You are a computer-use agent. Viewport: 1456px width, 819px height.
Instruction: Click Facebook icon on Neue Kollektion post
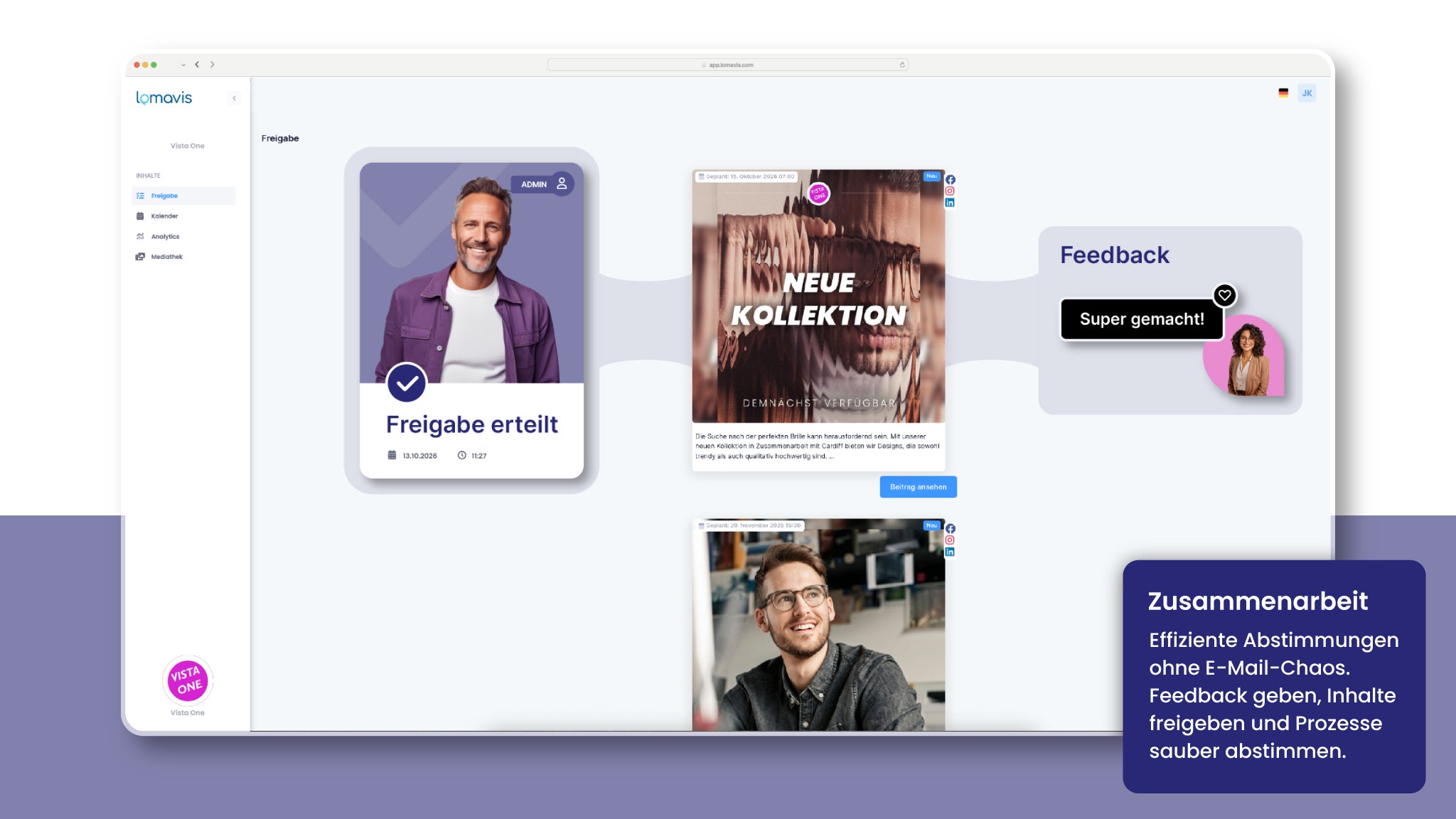point(950,180)
